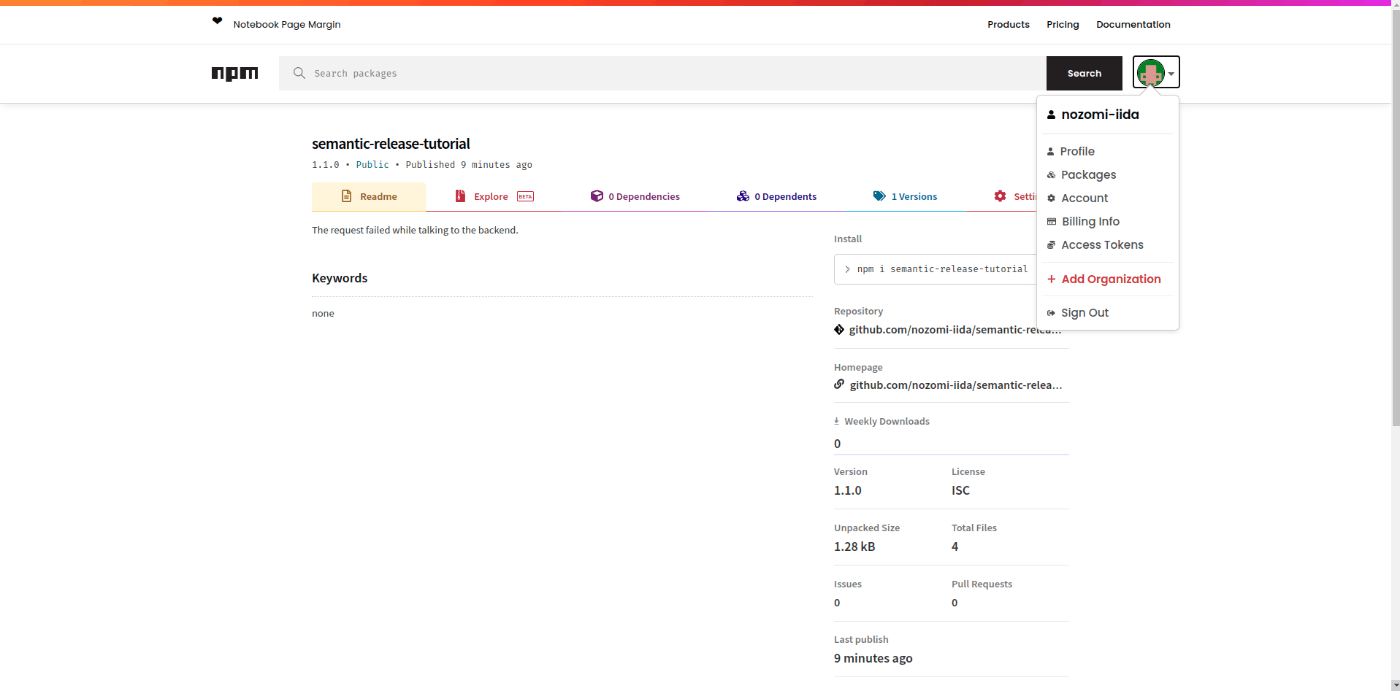The image size is (1400, 691).
Task: Click the card icon beside Billing Info
Action: tap(1051, 222)
